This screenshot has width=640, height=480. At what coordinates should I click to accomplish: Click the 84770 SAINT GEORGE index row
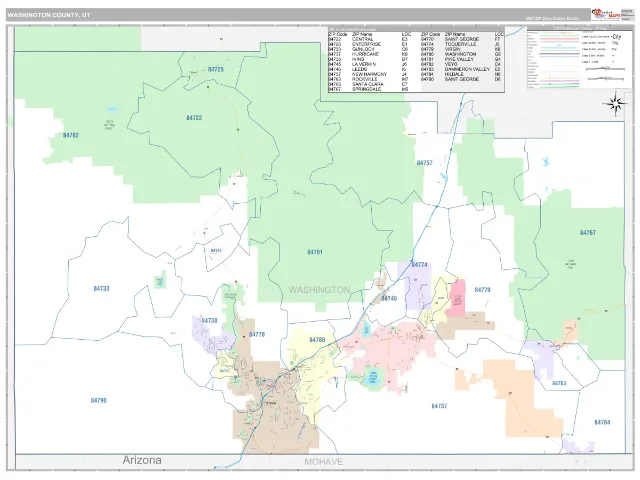click(x=461, y=39)
